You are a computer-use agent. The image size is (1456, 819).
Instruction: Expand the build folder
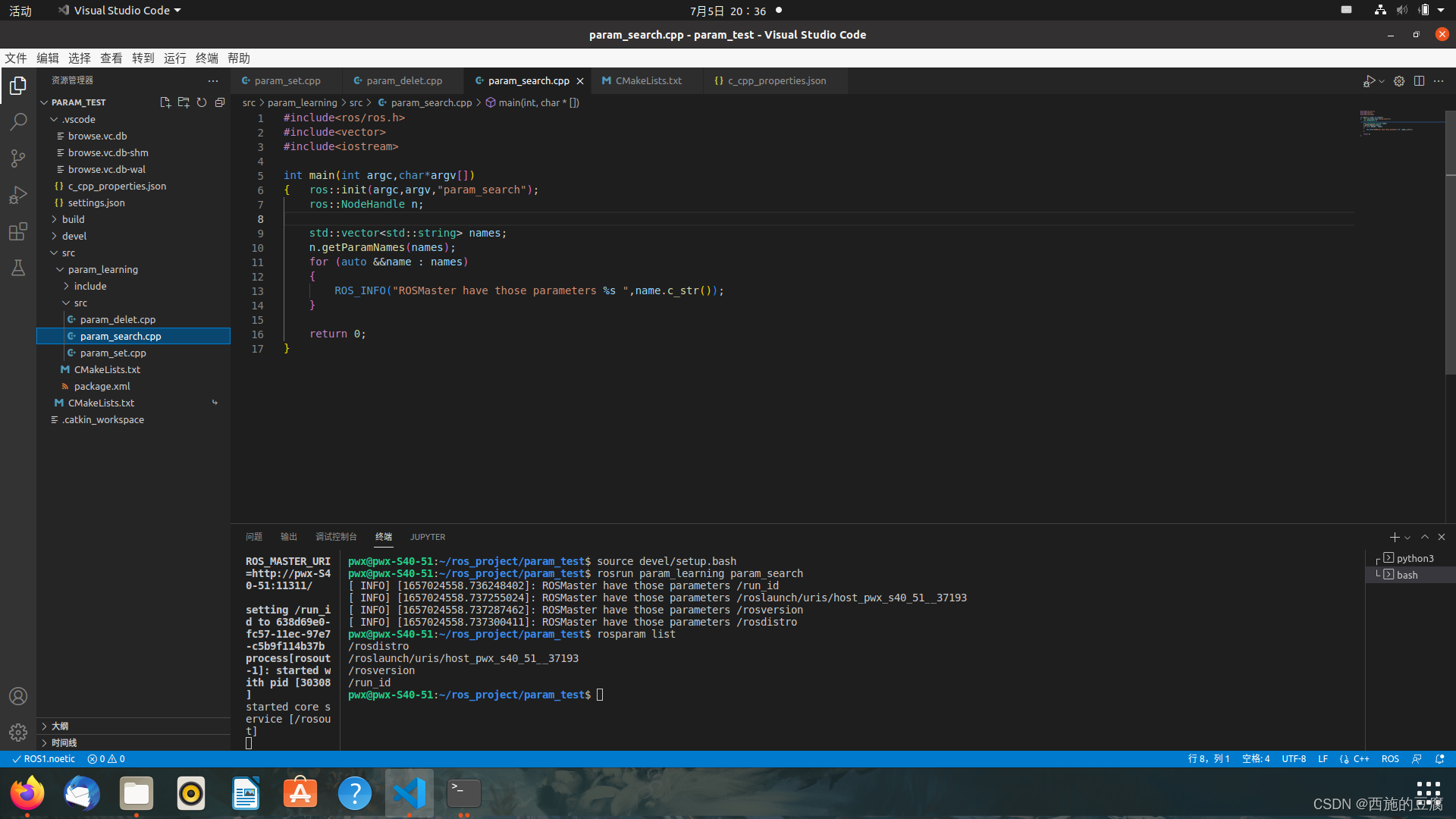pyautogui.click(x=73, y=219)
